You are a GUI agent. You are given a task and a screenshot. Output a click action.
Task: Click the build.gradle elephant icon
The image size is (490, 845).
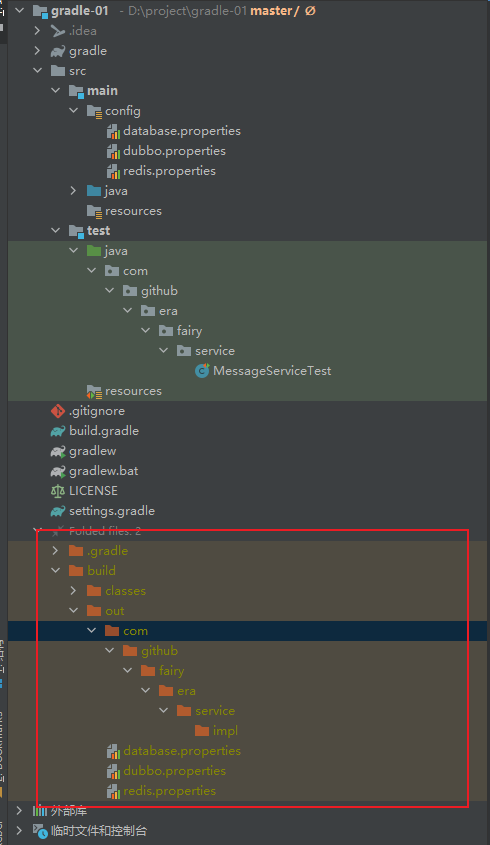(x=58, y=431)
